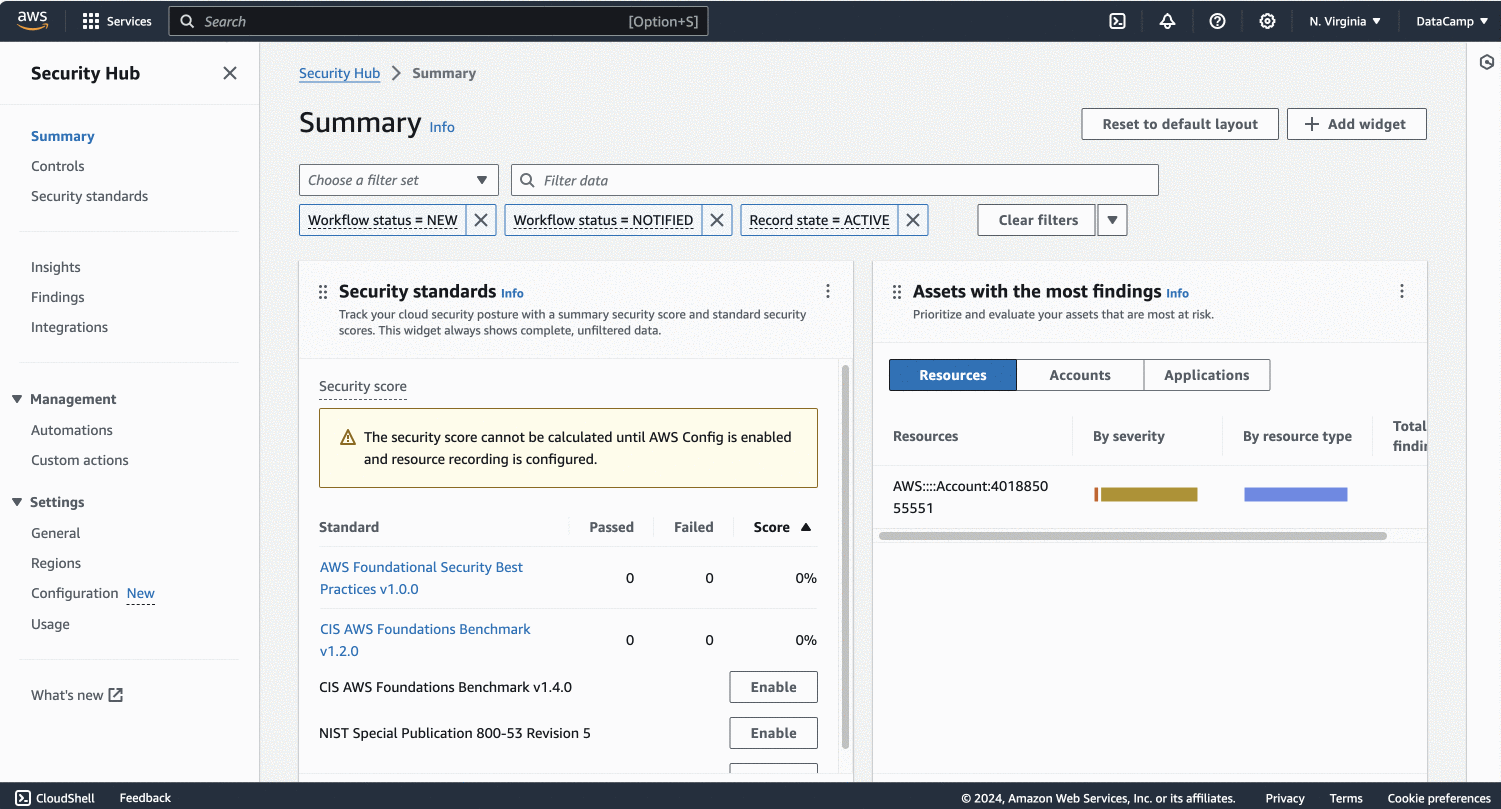Open Insights in side navigation
This screenshot has width=1501, height=809.
pos(56,267)
